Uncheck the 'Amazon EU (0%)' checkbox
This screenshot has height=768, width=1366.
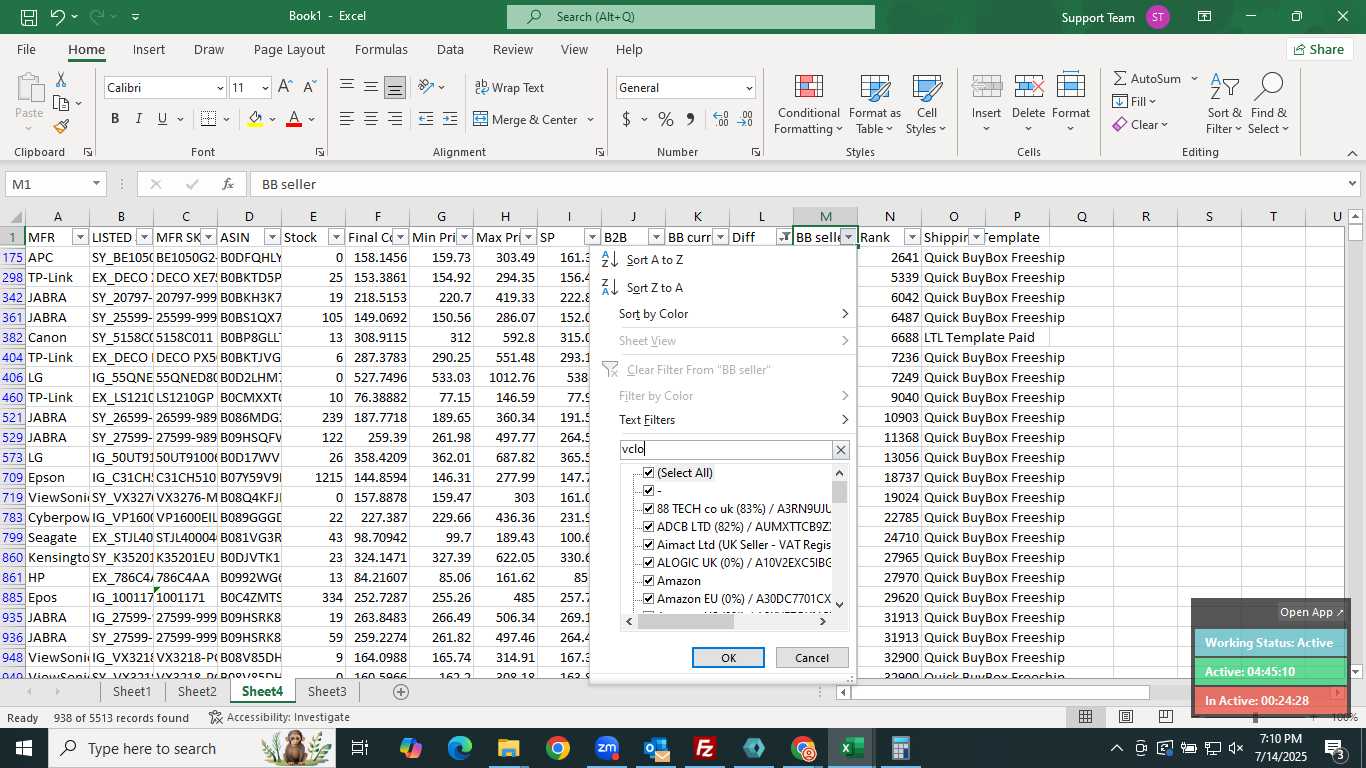click(x=648, y=599)
